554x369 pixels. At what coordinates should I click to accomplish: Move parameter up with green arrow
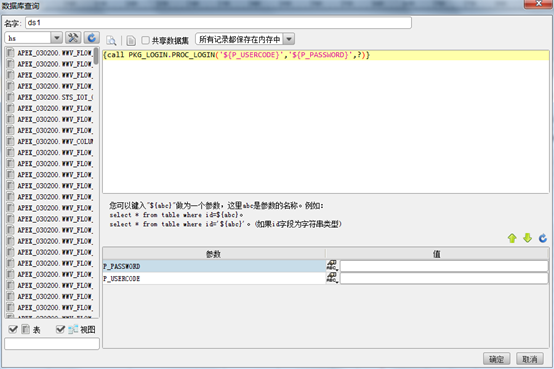(512, 238)
